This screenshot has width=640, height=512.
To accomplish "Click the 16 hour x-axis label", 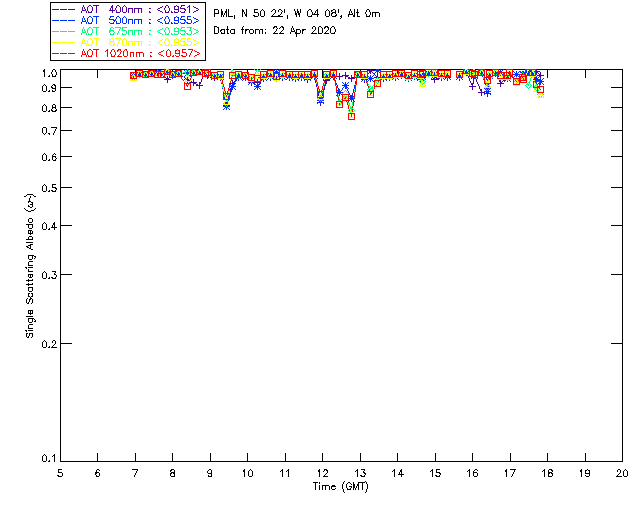I will tap(473, 473).
